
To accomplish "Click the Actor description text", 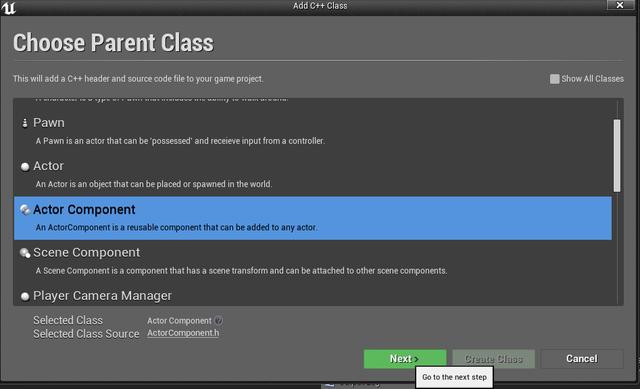I will click(x=154, y=184).
